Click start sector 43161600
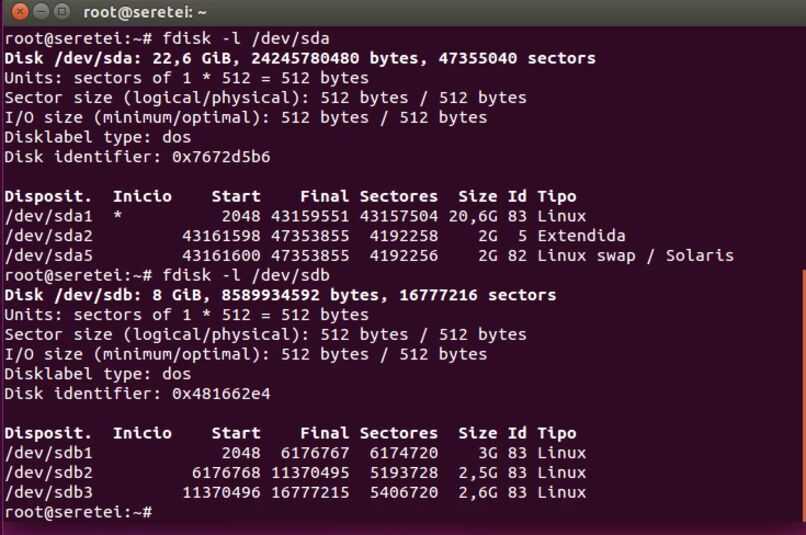Viewport: 806px width, 535px height. click(x=221, y=255)
